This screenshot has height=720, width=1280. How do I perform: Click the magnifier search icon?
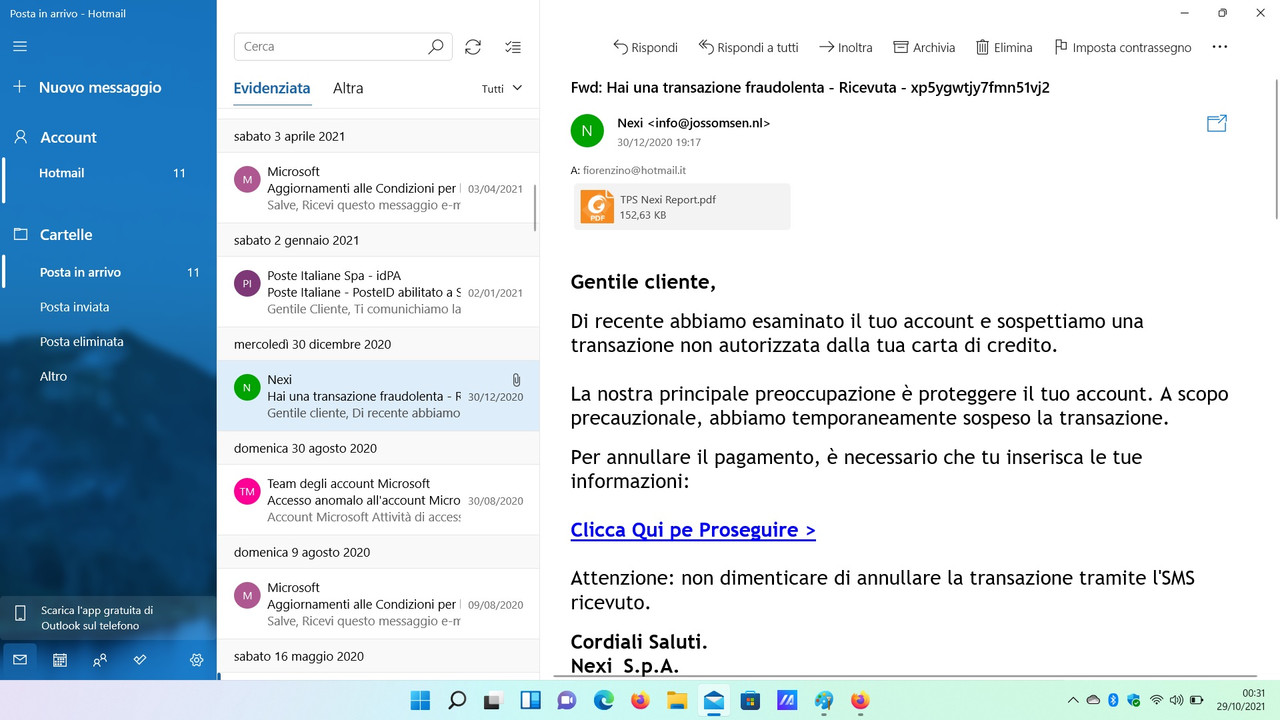tap(436, 47)
